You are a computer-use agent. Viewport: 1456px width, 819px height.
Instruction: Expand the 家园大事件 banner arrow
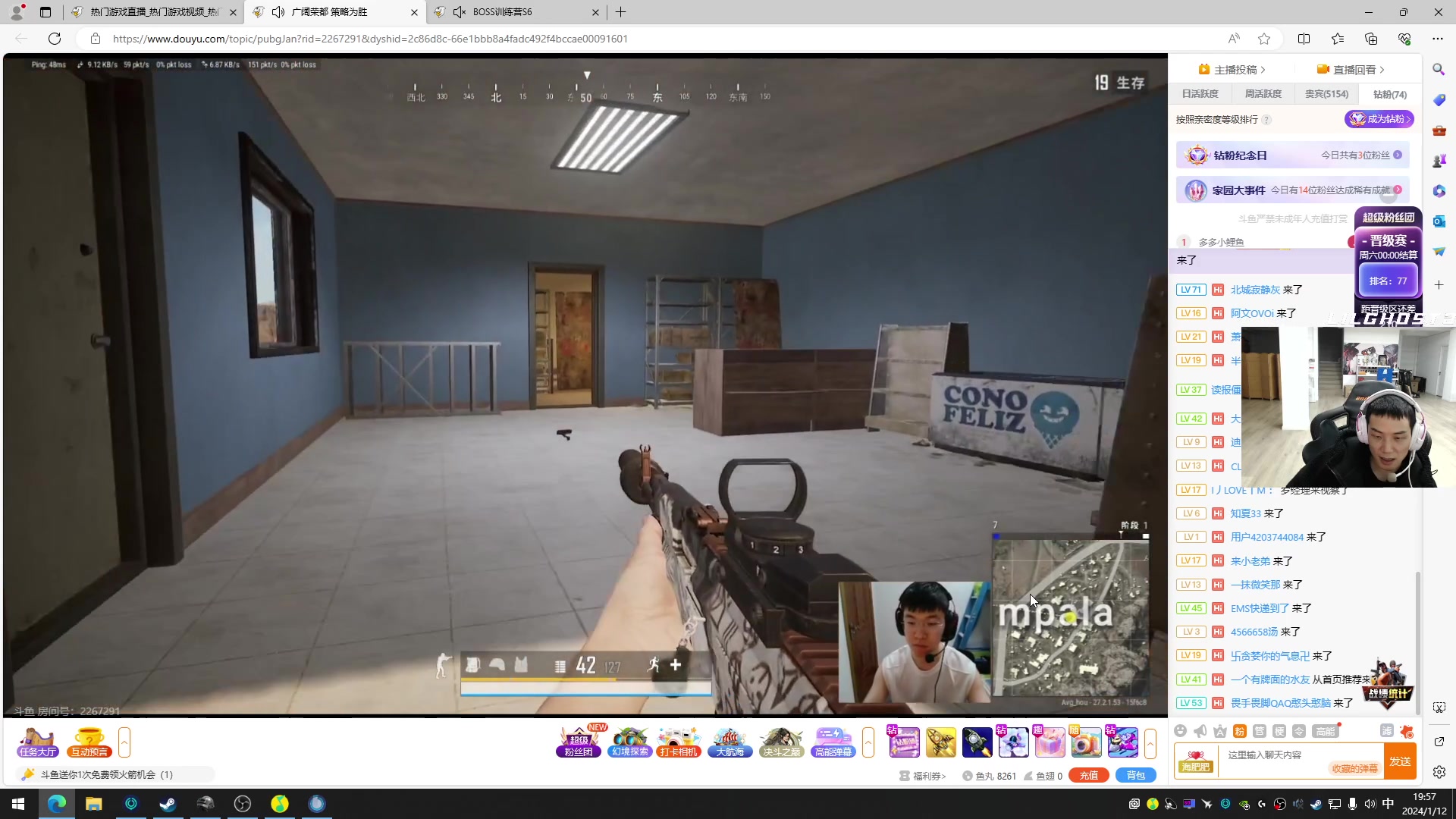pyautogui.click(x=1398, y=190)
